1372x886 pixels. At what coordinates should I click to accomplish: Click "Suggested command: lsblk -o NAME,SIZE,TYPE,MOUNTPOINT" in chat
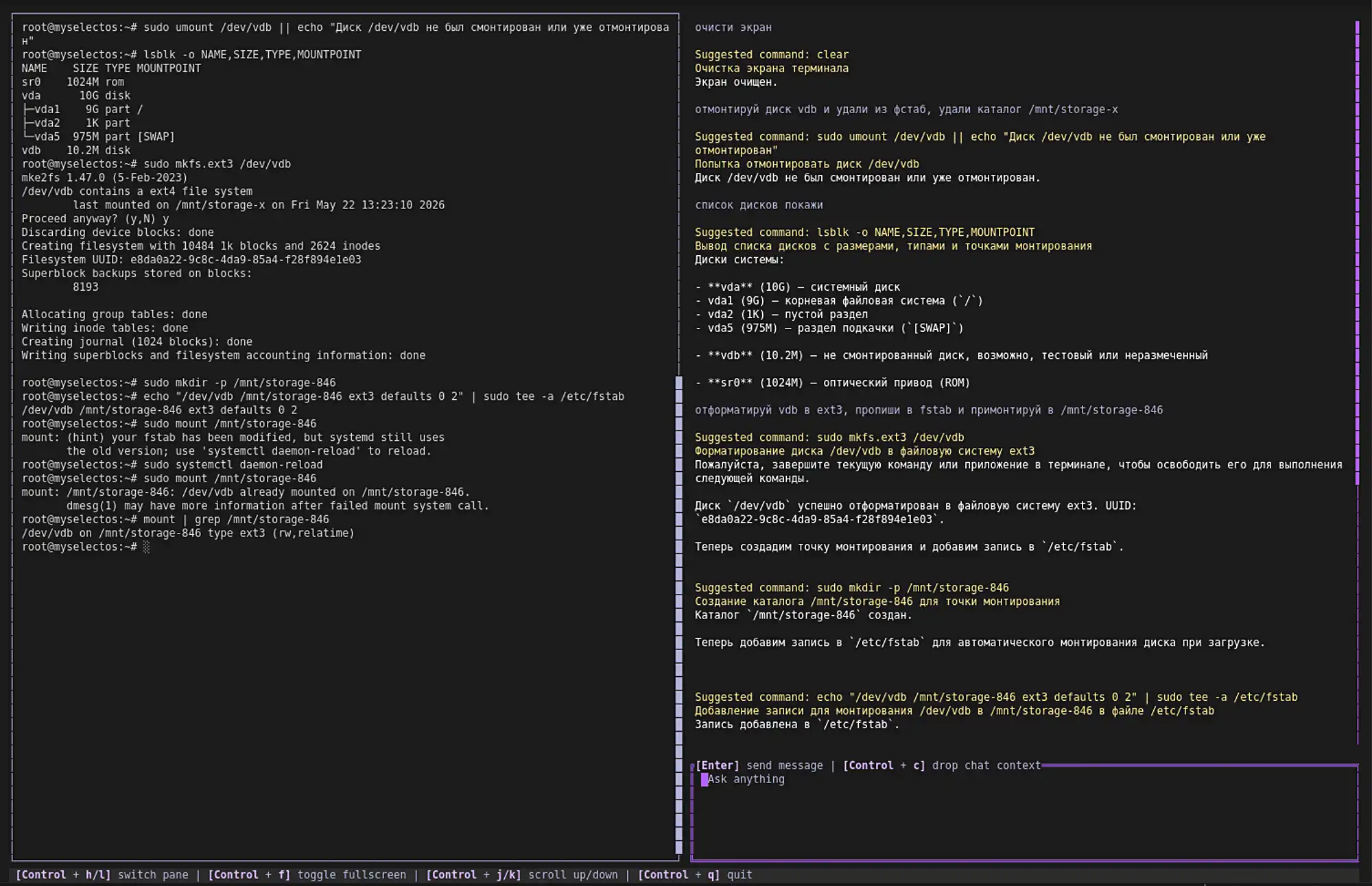tap(864, 232)
